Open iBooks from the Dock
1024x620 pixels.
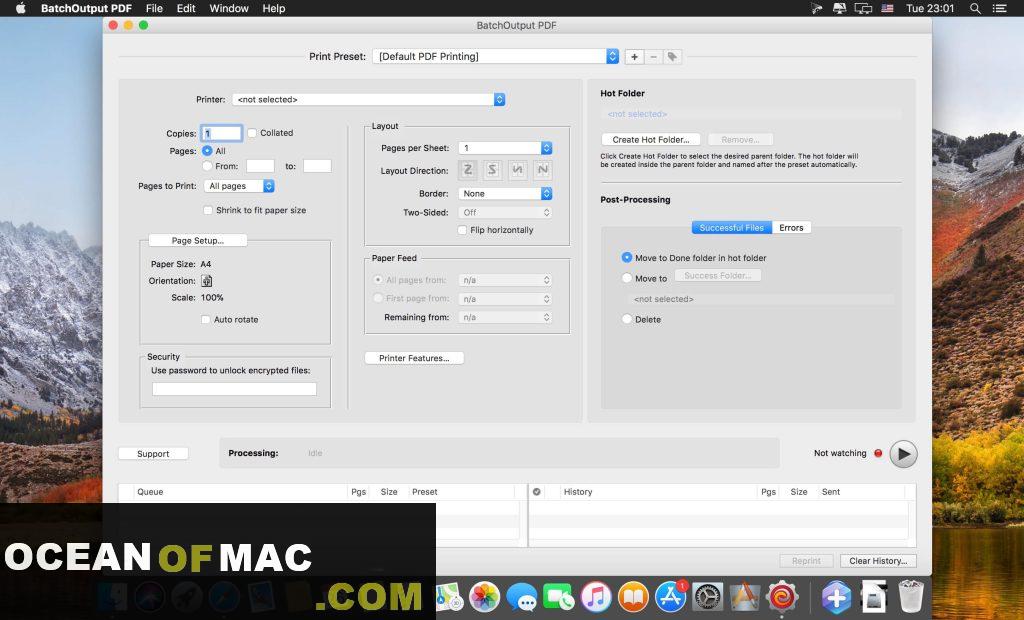pos(633,596)
